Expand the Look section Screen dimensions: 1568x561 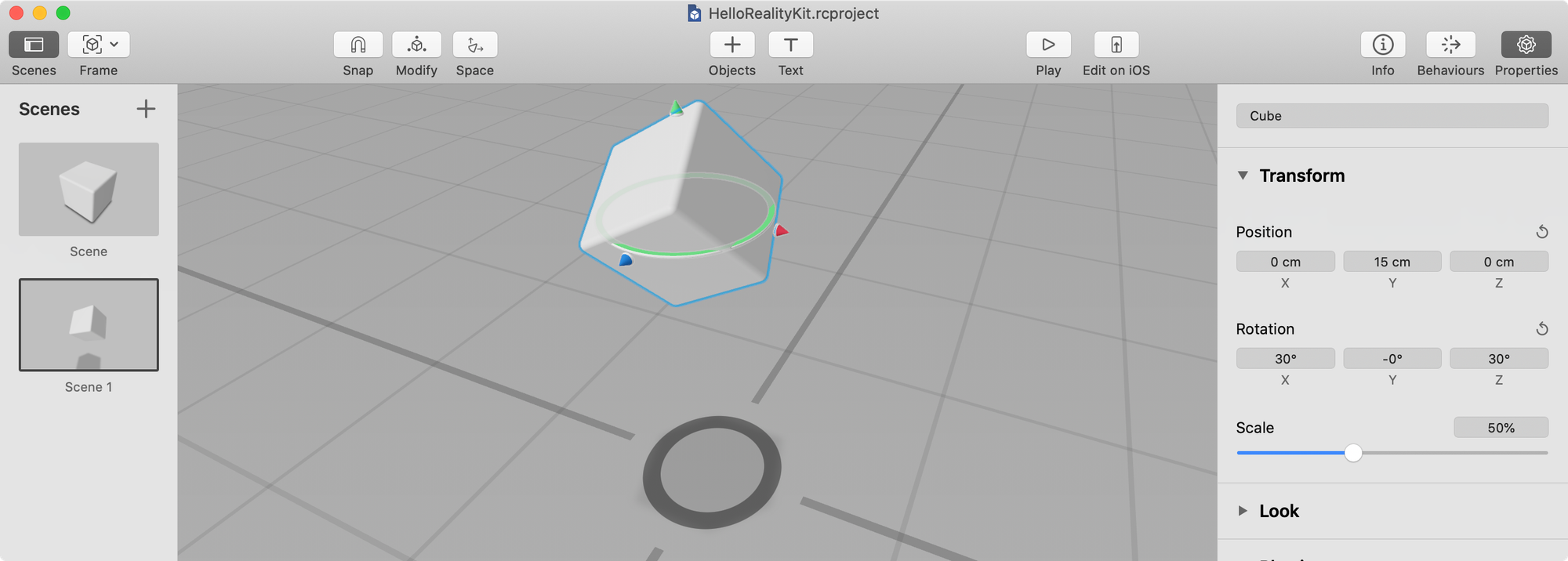(1243, 511)
